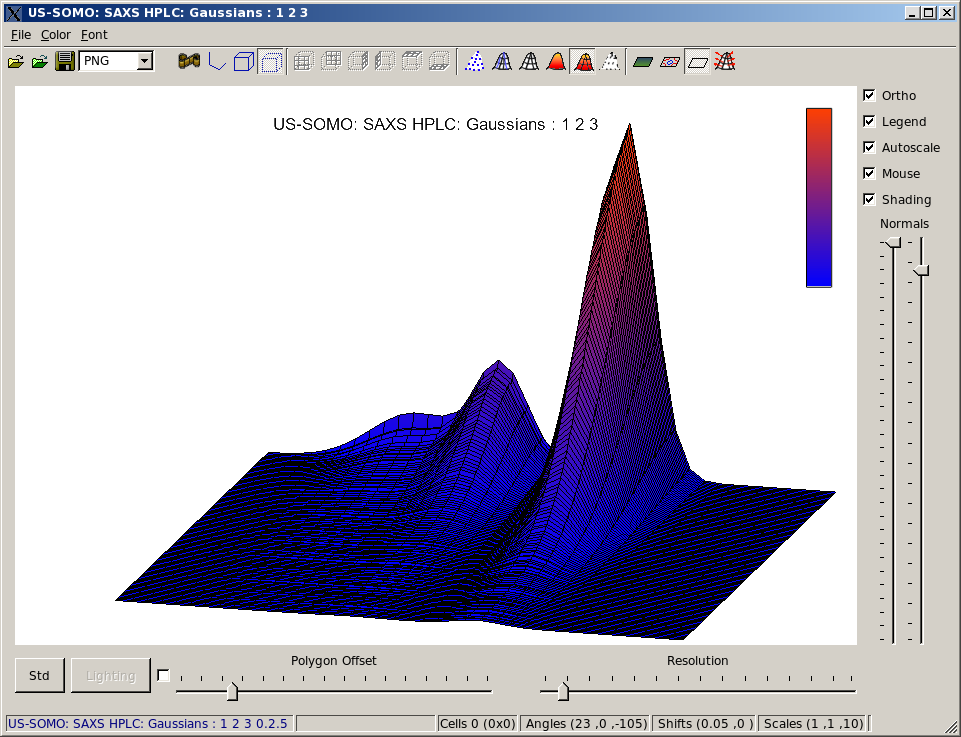Save the plot with the floppy disk icon
This screenshot has height=737, width=961.
[64, 61]
